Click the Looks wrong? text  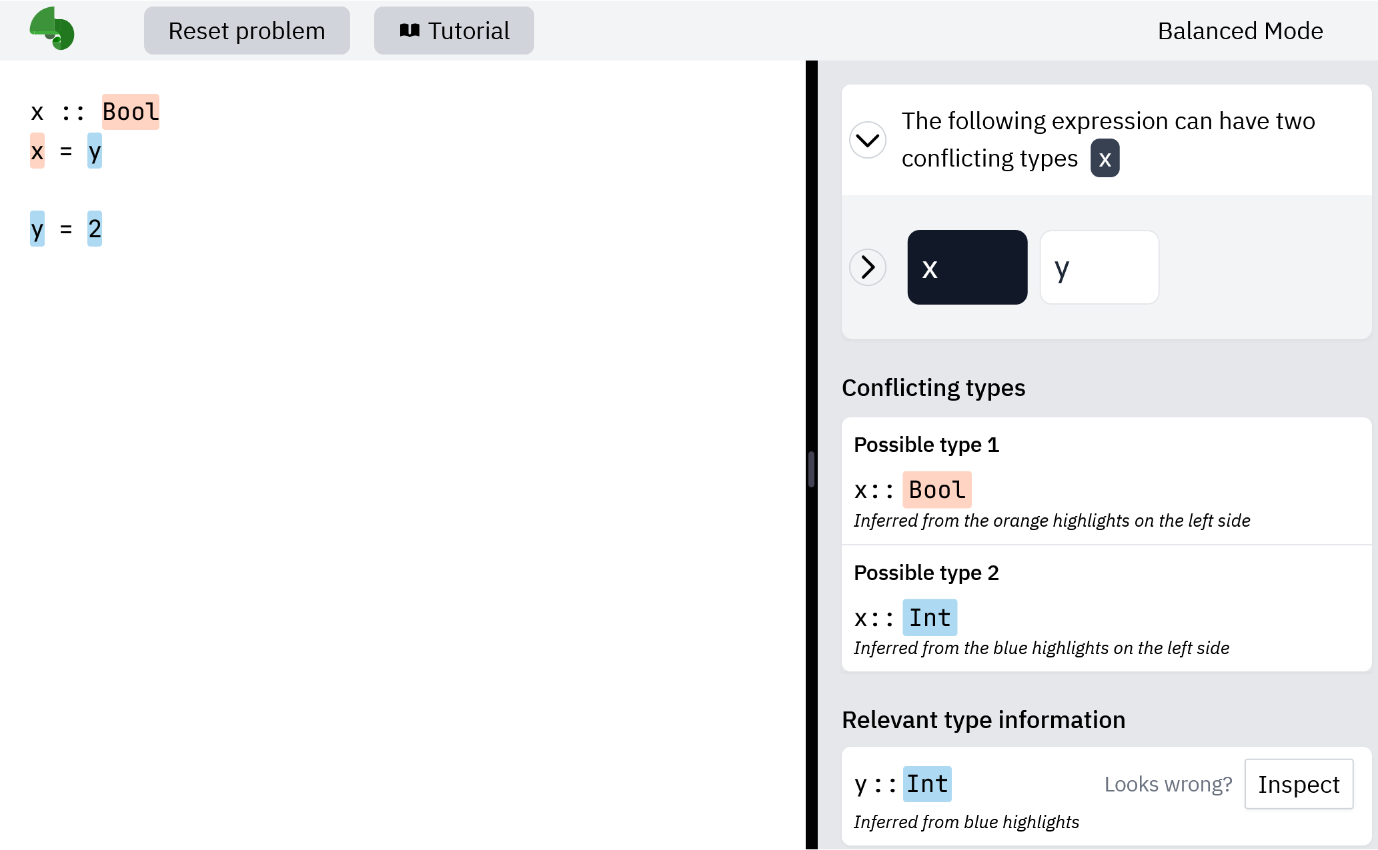1168,784
